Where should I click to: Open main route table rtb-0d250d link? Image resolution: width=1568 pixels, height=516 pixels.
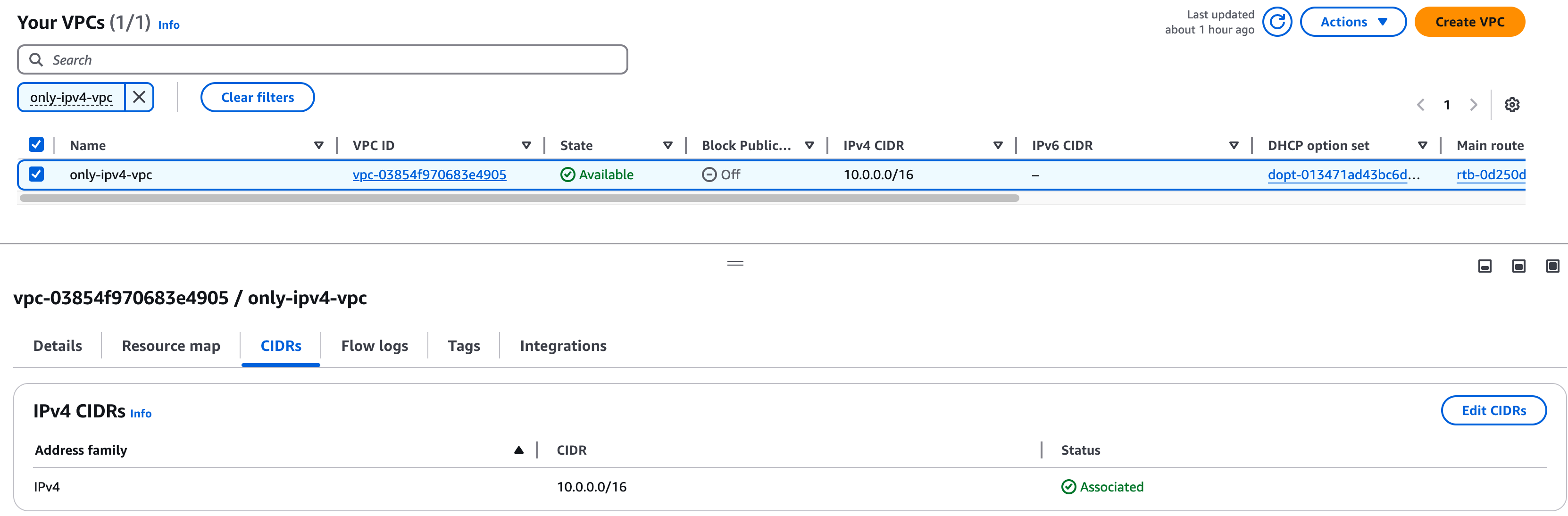point(1491,175)
